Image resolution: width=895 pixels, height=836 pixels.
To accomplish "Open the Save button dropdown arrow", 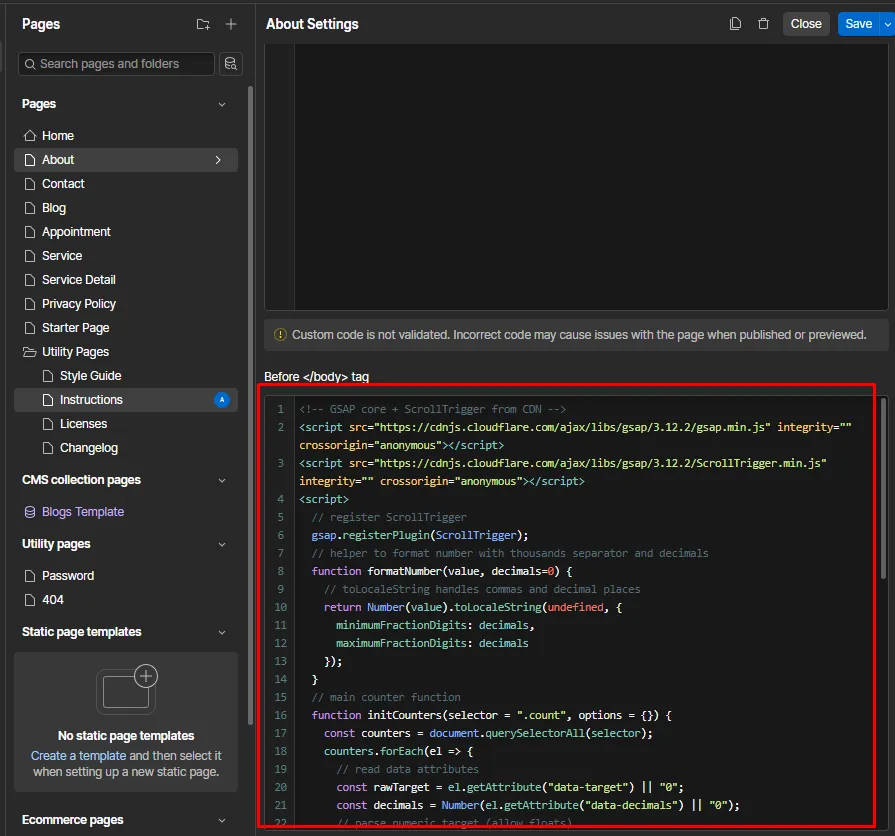I will point(886,24).
